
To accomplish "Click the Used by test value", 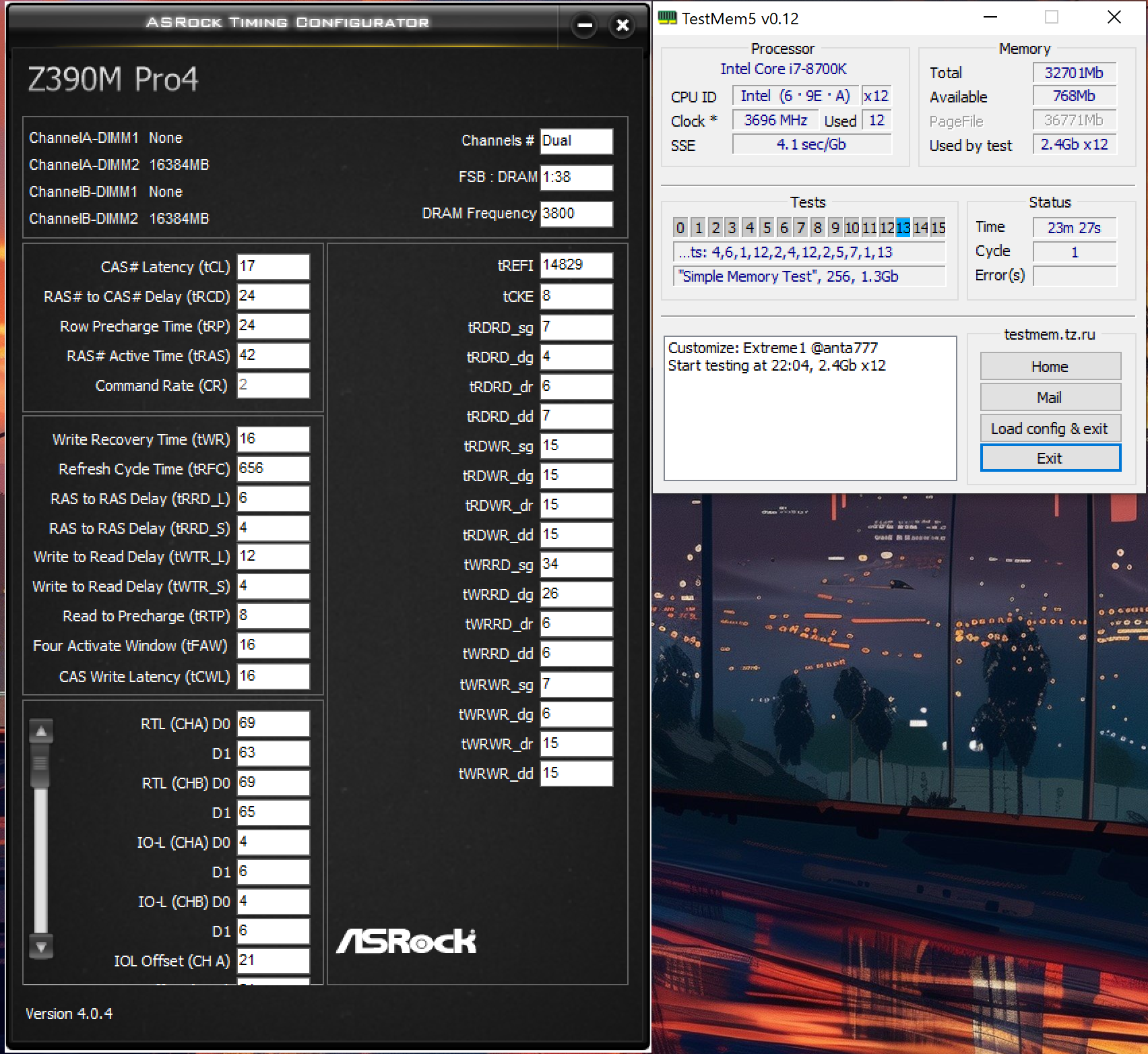I will pyautogui.click(x=1075, y=144).
